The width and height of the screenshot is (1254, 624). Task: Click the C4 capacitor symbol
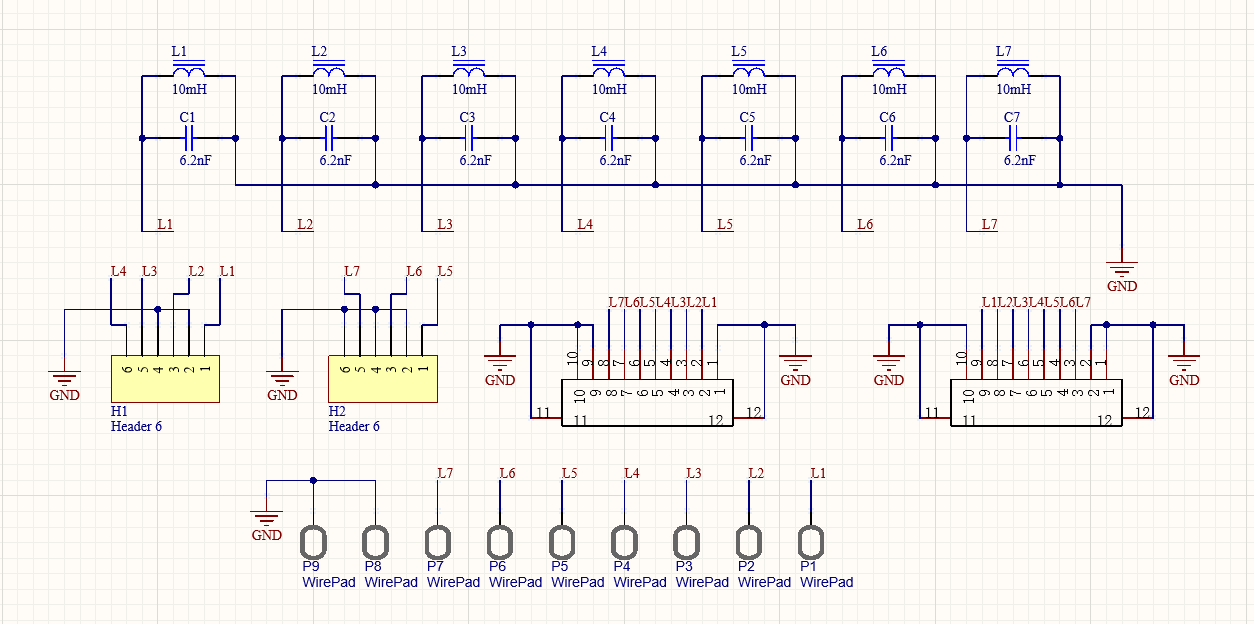pos(609,138)
